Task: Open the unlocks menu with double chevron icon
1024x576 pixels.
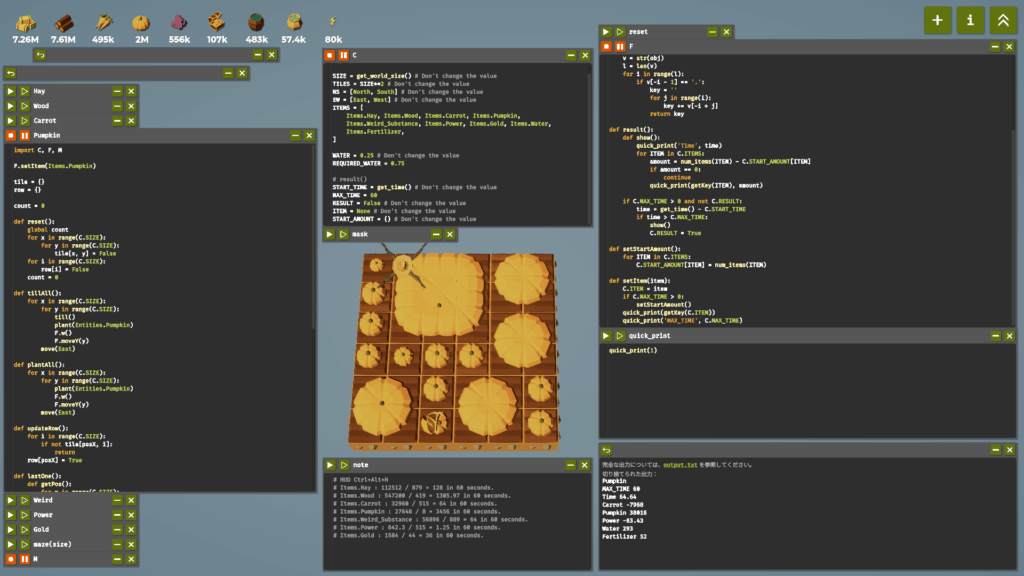Action: (x=1002, y=20)
